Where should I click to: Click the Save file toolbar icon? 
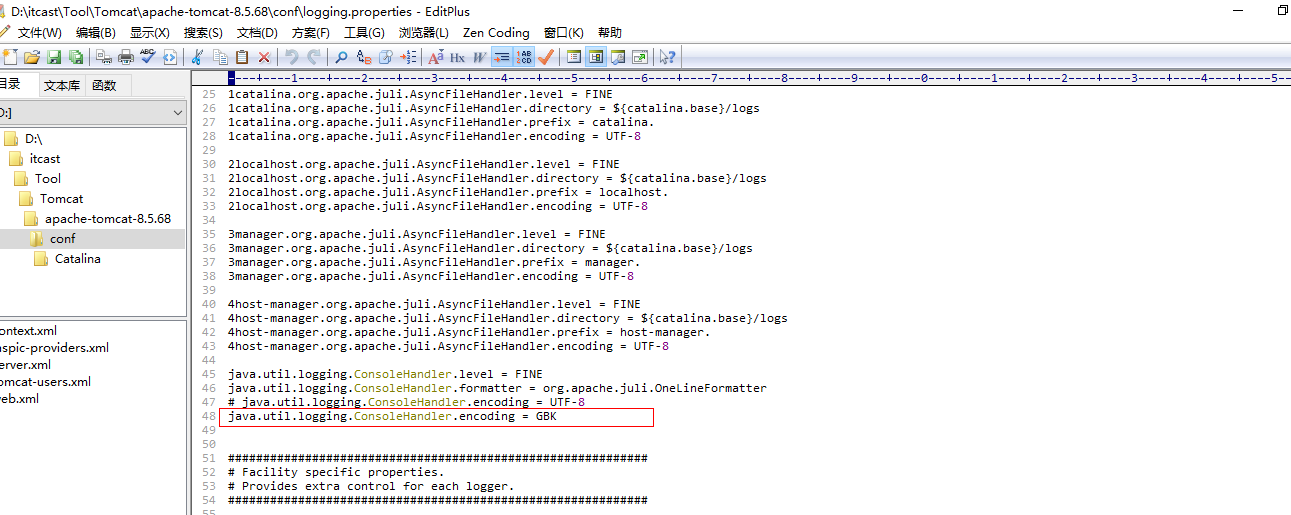(54, 57)
